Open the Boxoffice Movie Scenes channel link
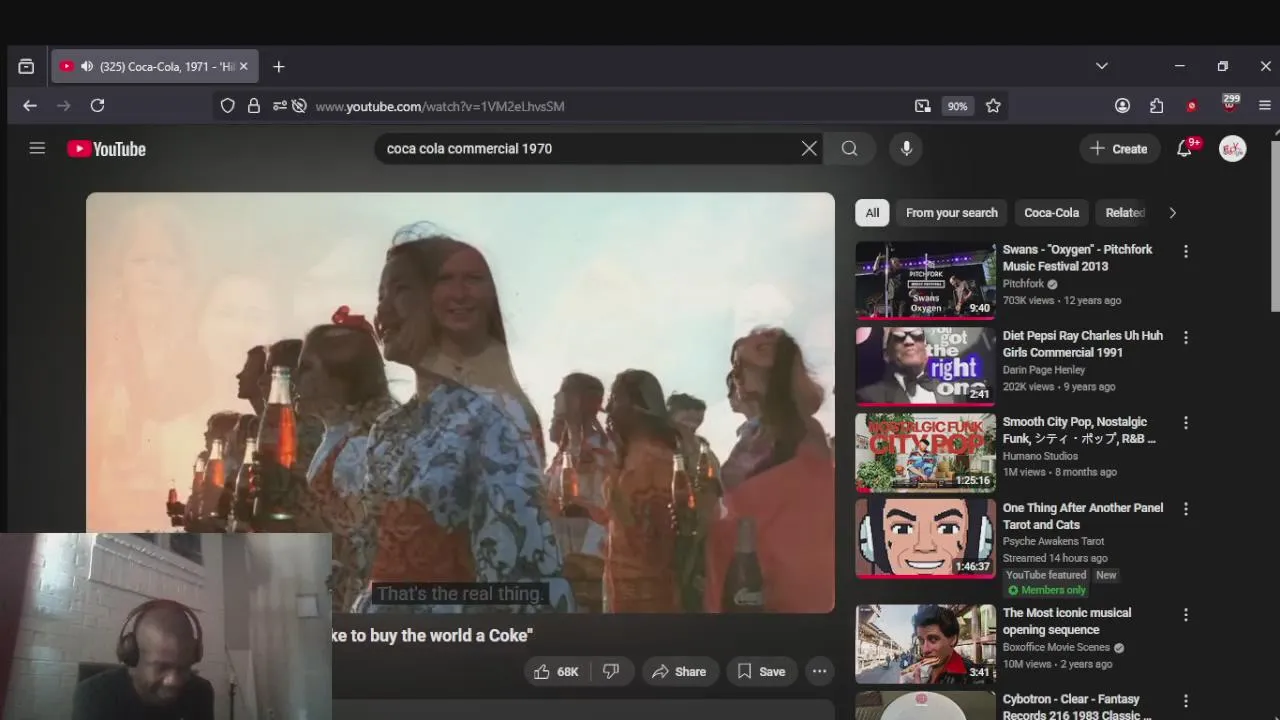The height and width of the screenshot is (720, 1280). pos(1056,647)
